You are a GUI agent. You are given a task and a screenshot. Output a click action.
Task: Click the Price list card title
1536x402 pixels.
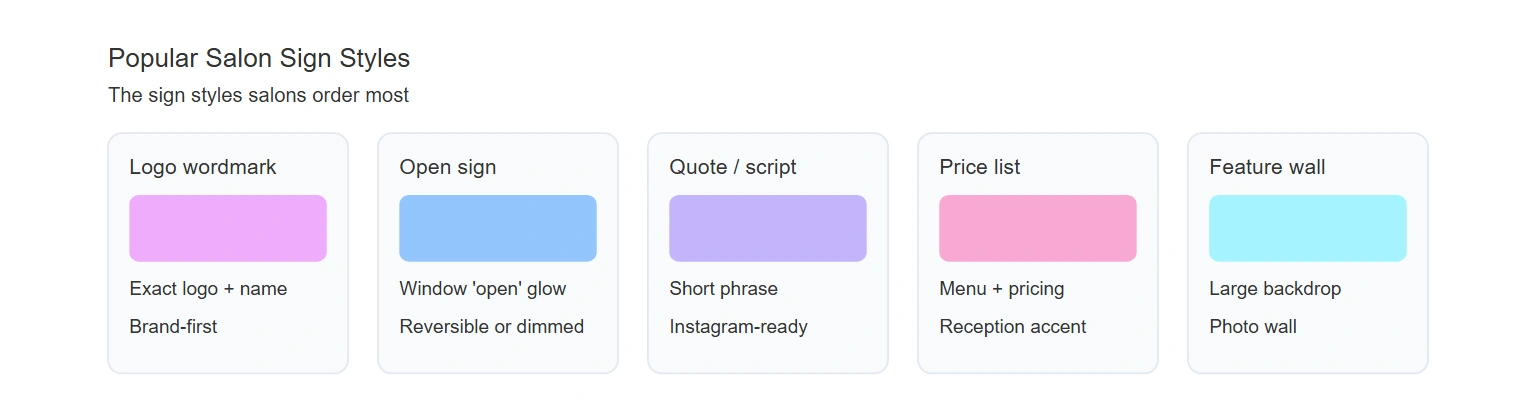980,167
